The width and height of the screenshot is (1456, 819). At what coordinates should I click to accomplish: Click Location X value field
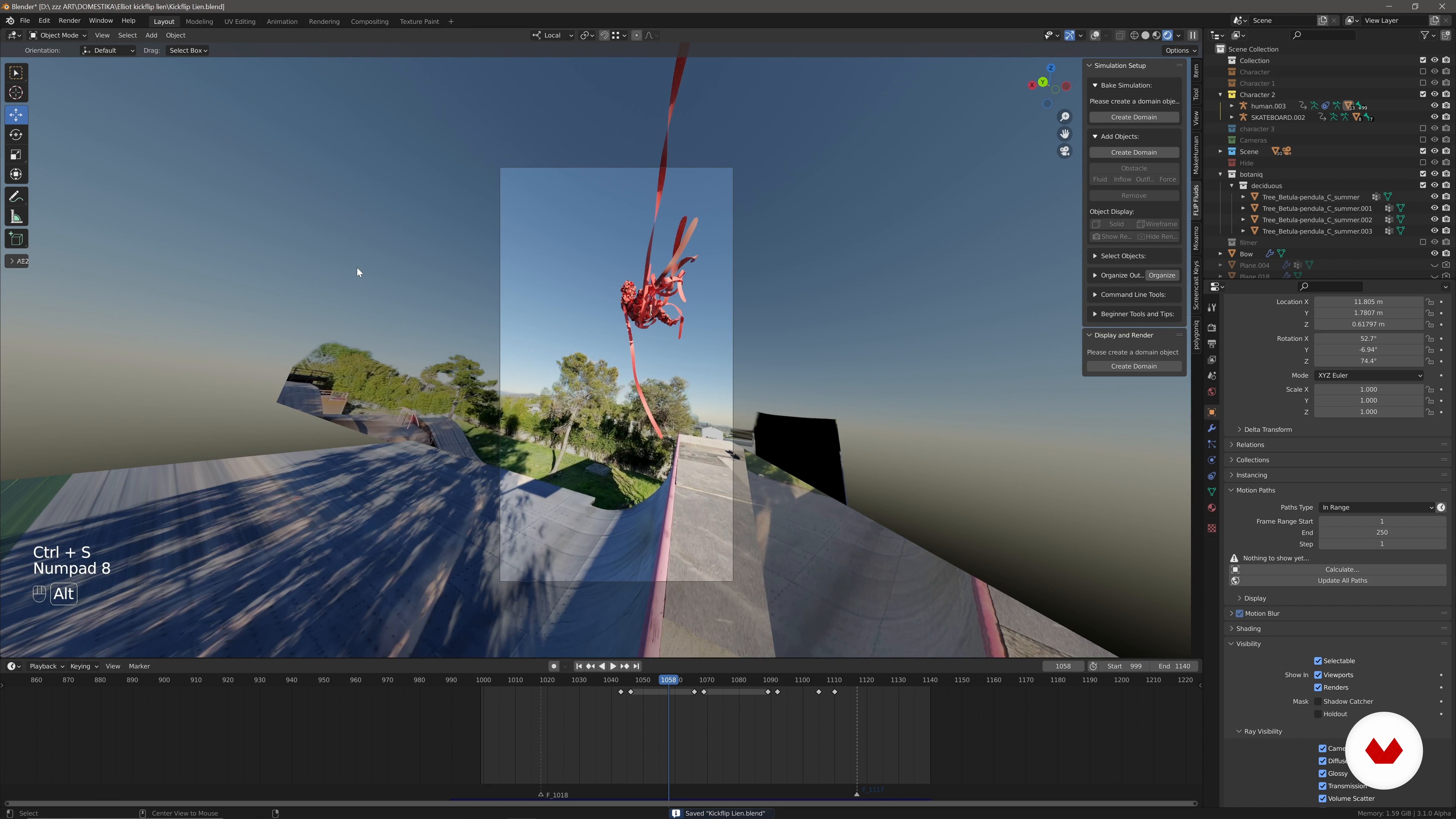pos(1368,302)
